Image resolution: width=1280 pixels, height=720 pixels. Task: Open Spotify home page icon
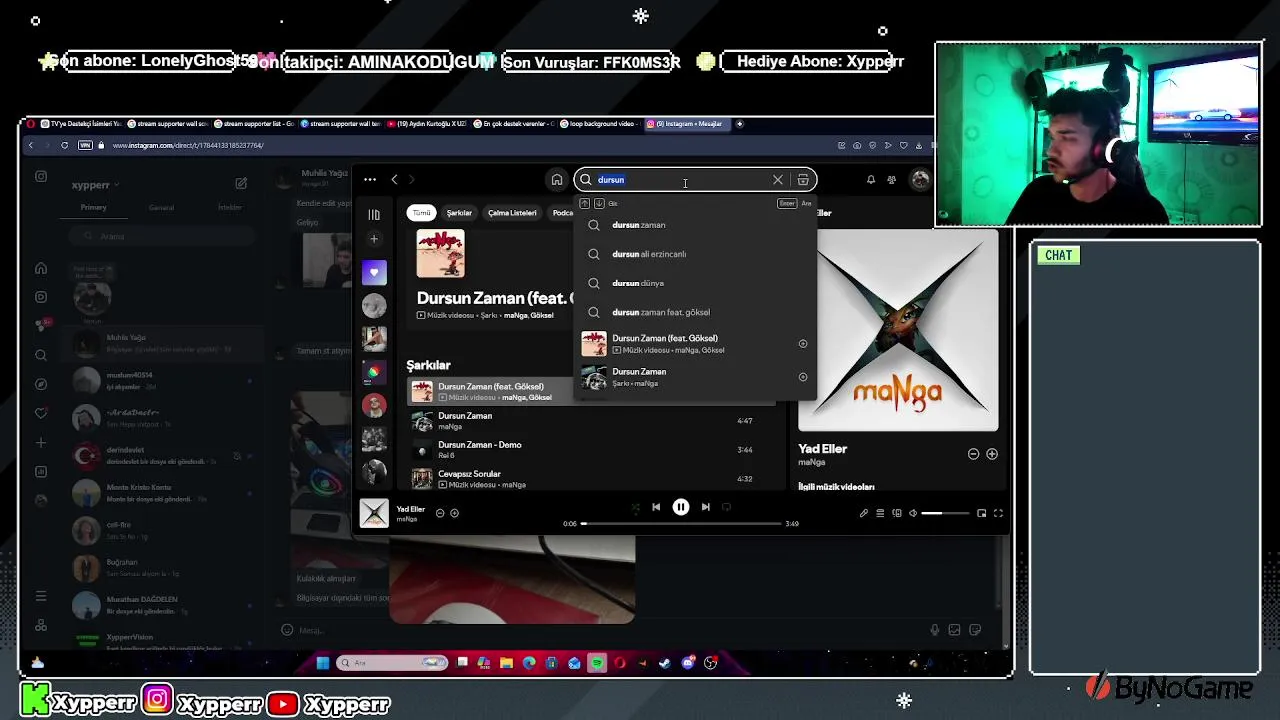click(557, 180)
